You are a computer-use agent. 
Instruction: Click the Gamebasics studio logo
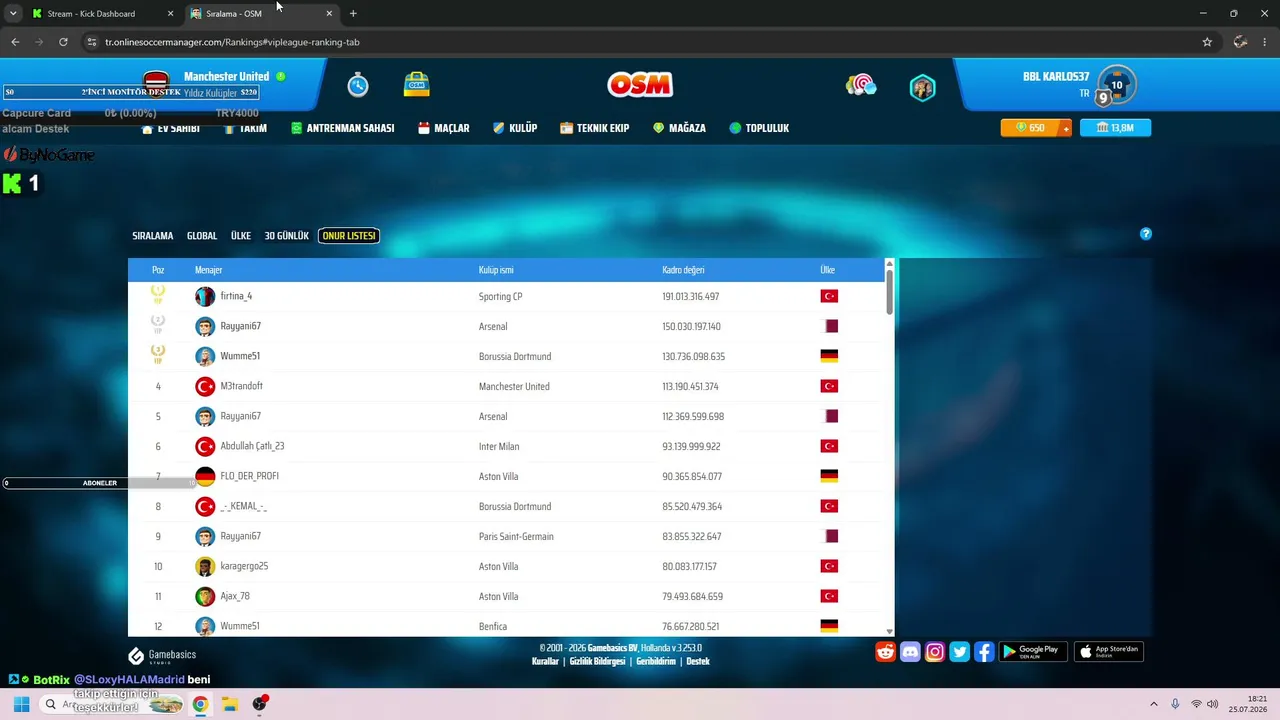pyautogui.click(x=162, y=656)
